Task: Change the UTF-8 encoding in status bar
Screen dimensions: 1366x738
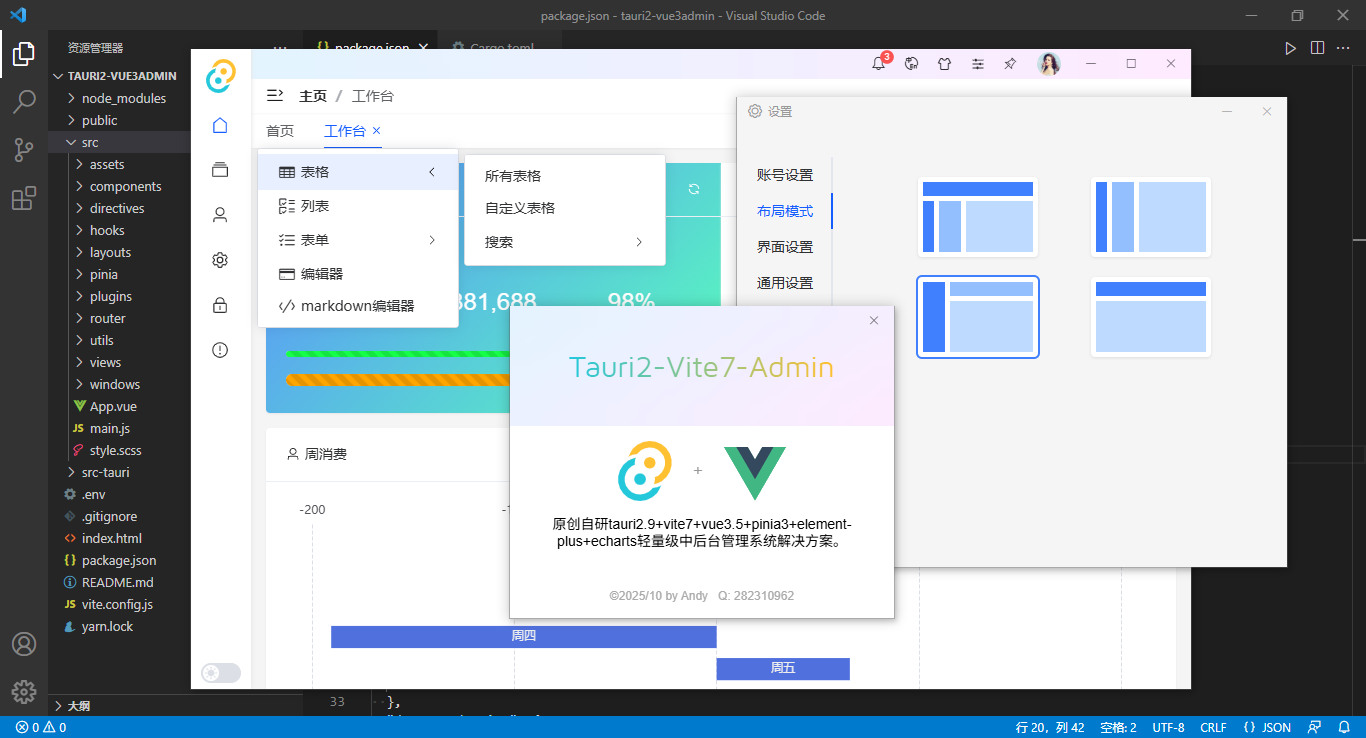Action: 1168,727
